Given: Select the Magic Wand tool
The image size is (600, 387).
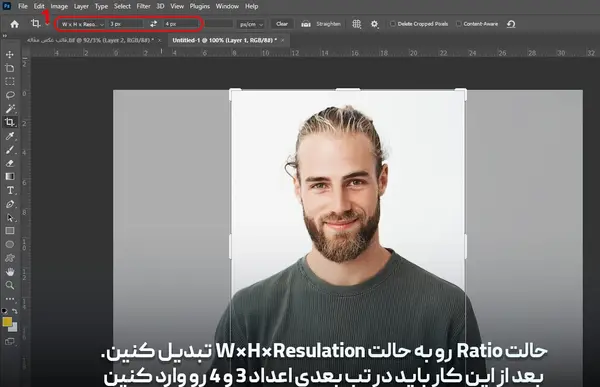Looking at the screenshot, I should [x=10, y=109].
